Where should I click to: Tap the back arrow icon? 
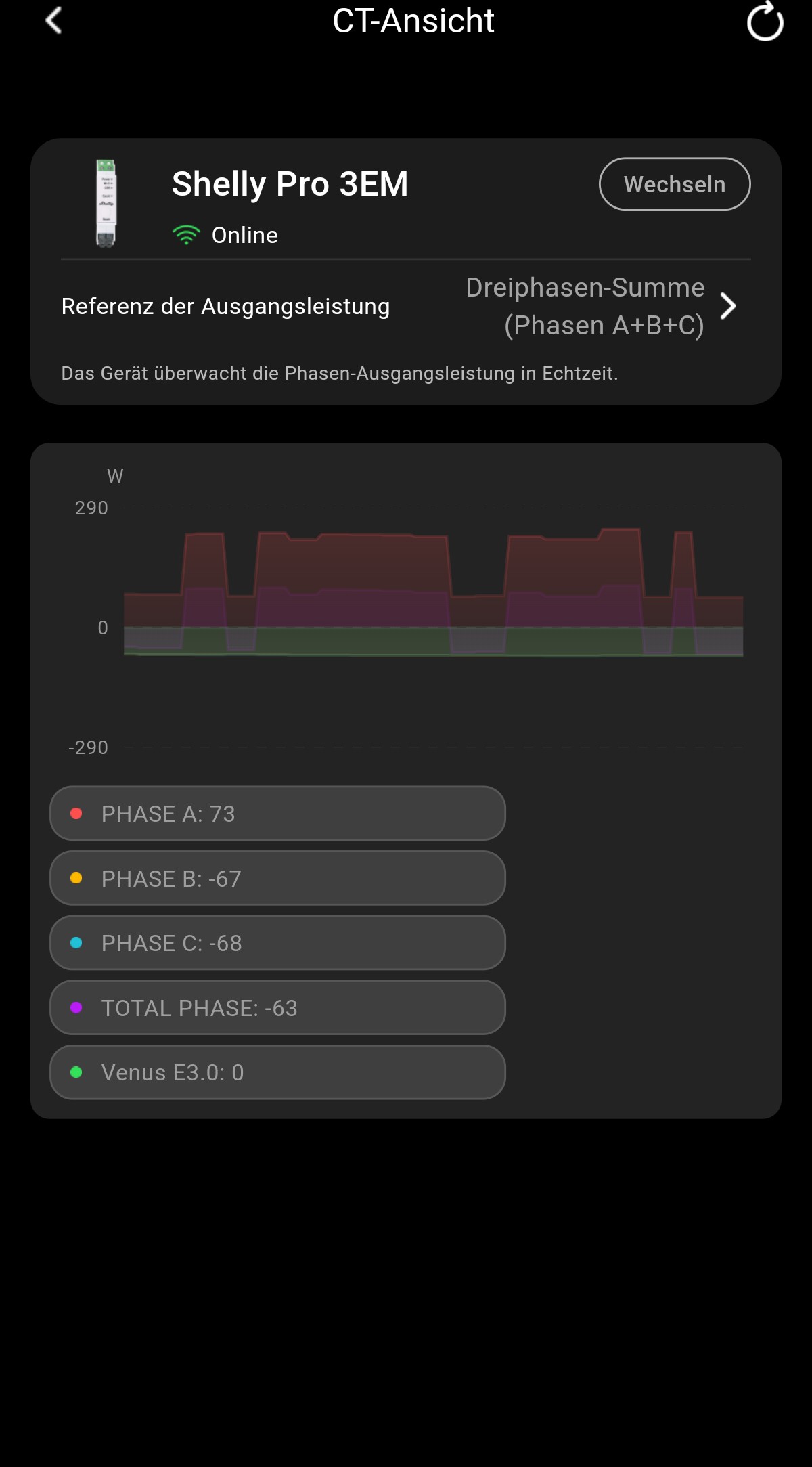point(53,20)
